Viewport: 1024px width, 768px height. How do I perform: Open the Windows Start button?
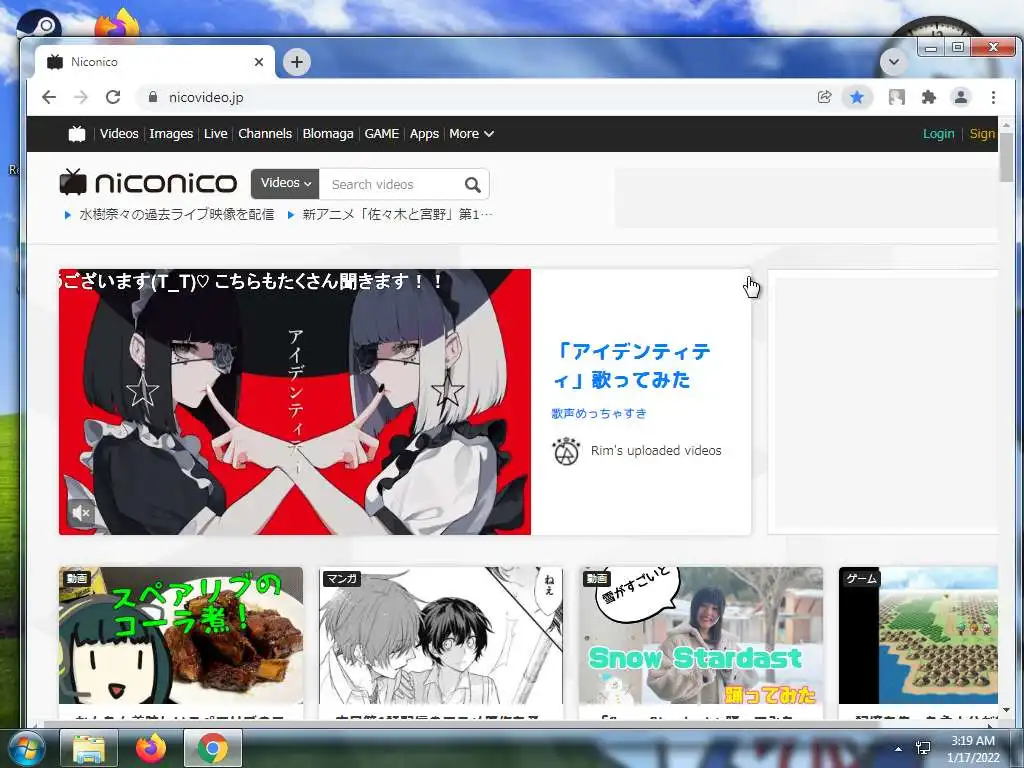click(x=25, y=749)
